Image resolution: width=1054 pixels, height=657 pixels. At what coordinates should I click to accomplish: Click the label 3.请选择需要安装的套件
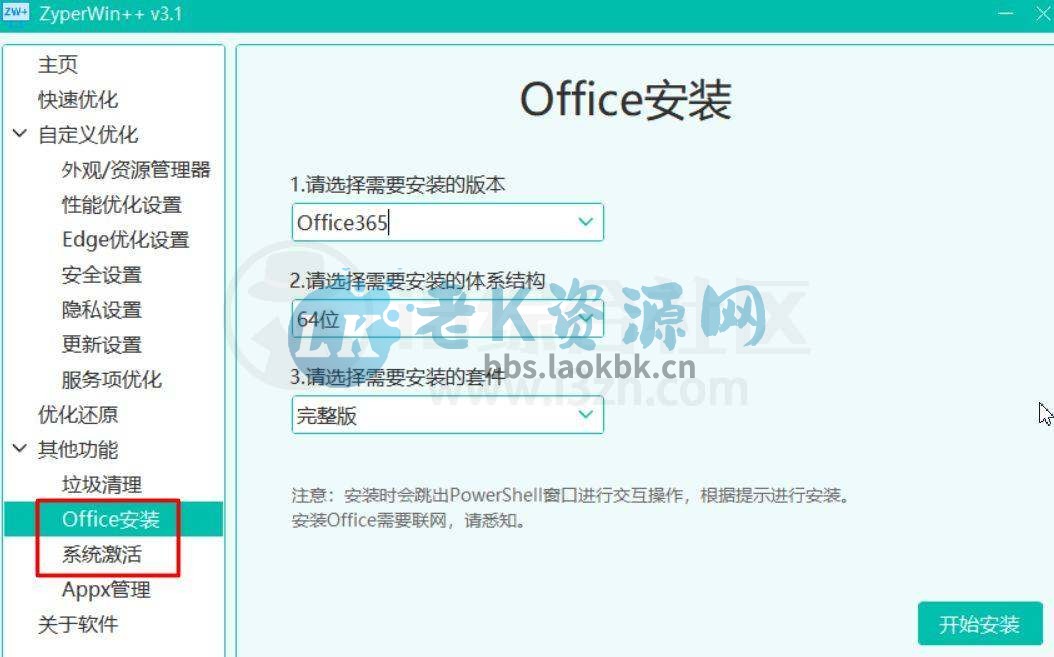pyautogui.click(x=397, y=377)
